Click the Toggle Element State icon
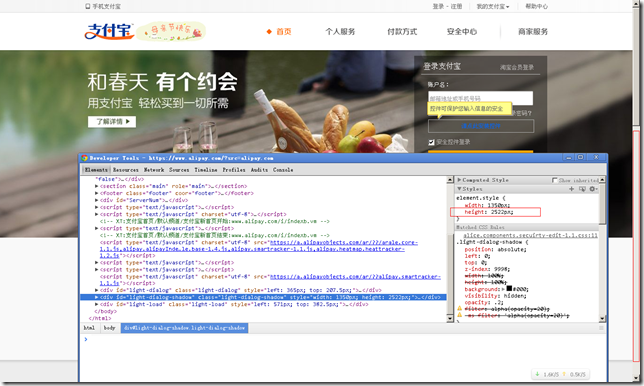 pyautogui.click(x=582, y=189)
